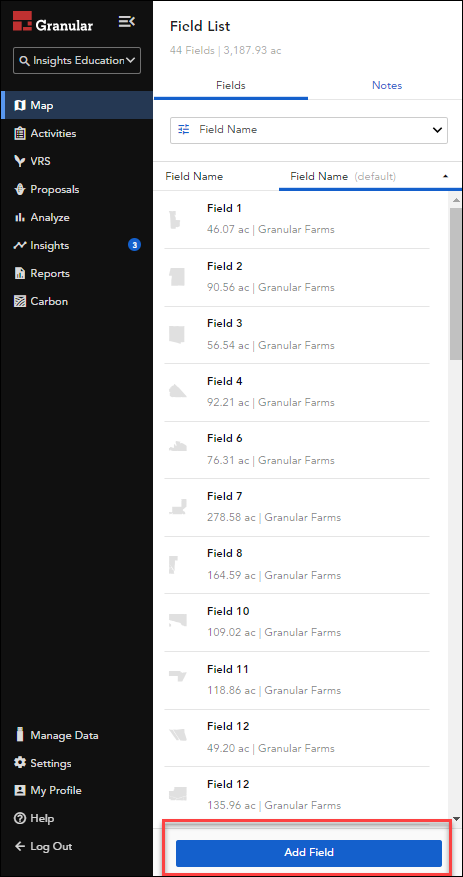The image size is (463, 877).
Task: Toggle sort arrow on Field Name default
Action: [446, 176]
